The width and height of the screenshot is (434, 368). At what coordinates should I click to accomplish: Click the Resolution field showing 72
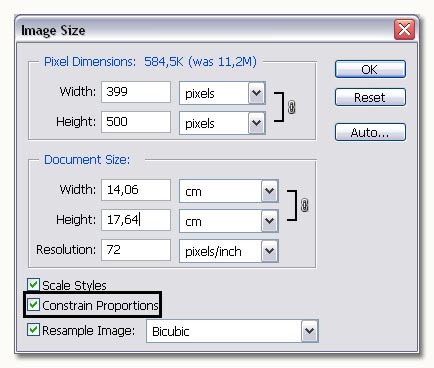click(136, 250)
